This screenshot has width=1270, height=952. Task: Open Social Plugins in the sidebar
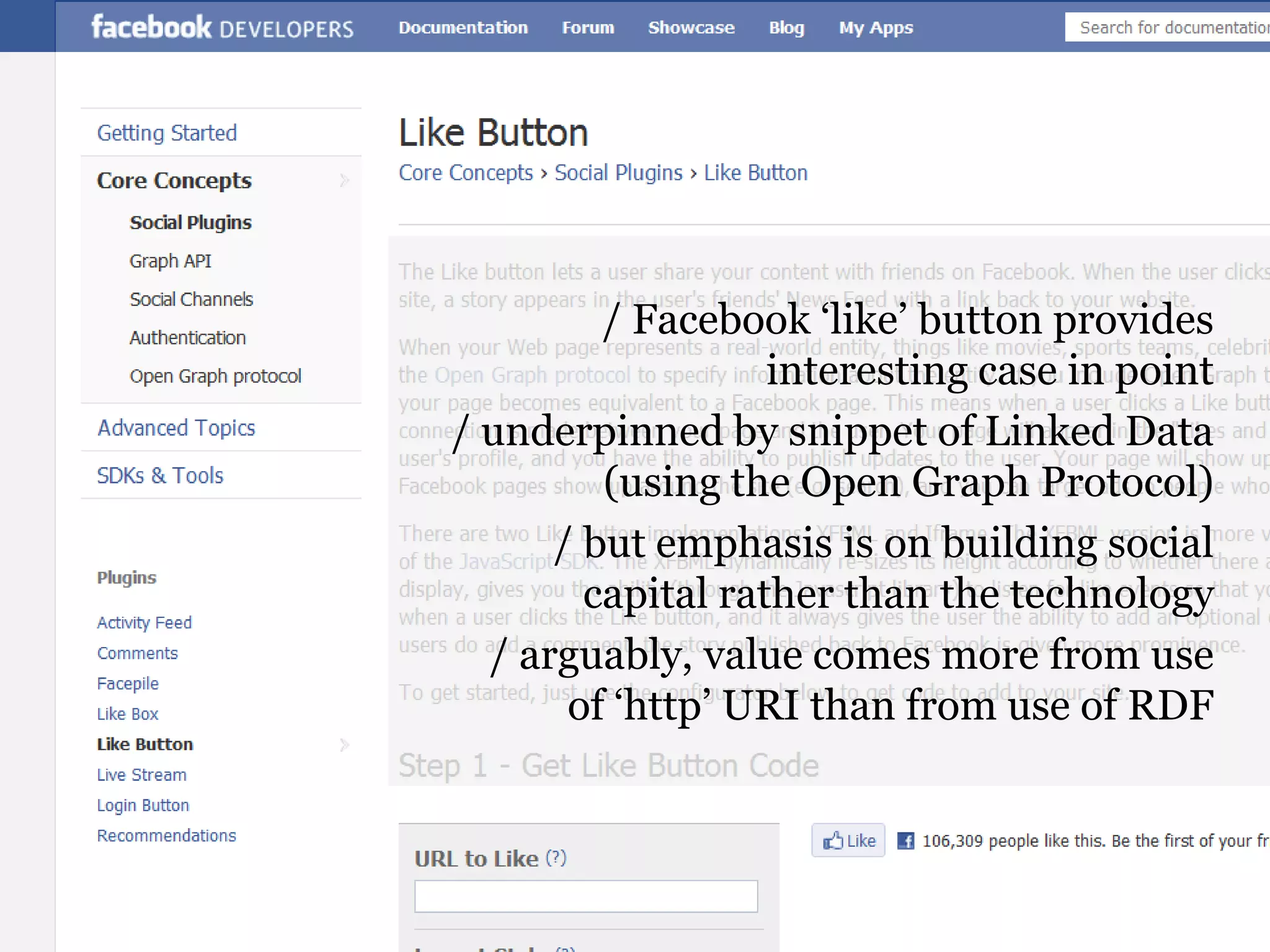190,223
